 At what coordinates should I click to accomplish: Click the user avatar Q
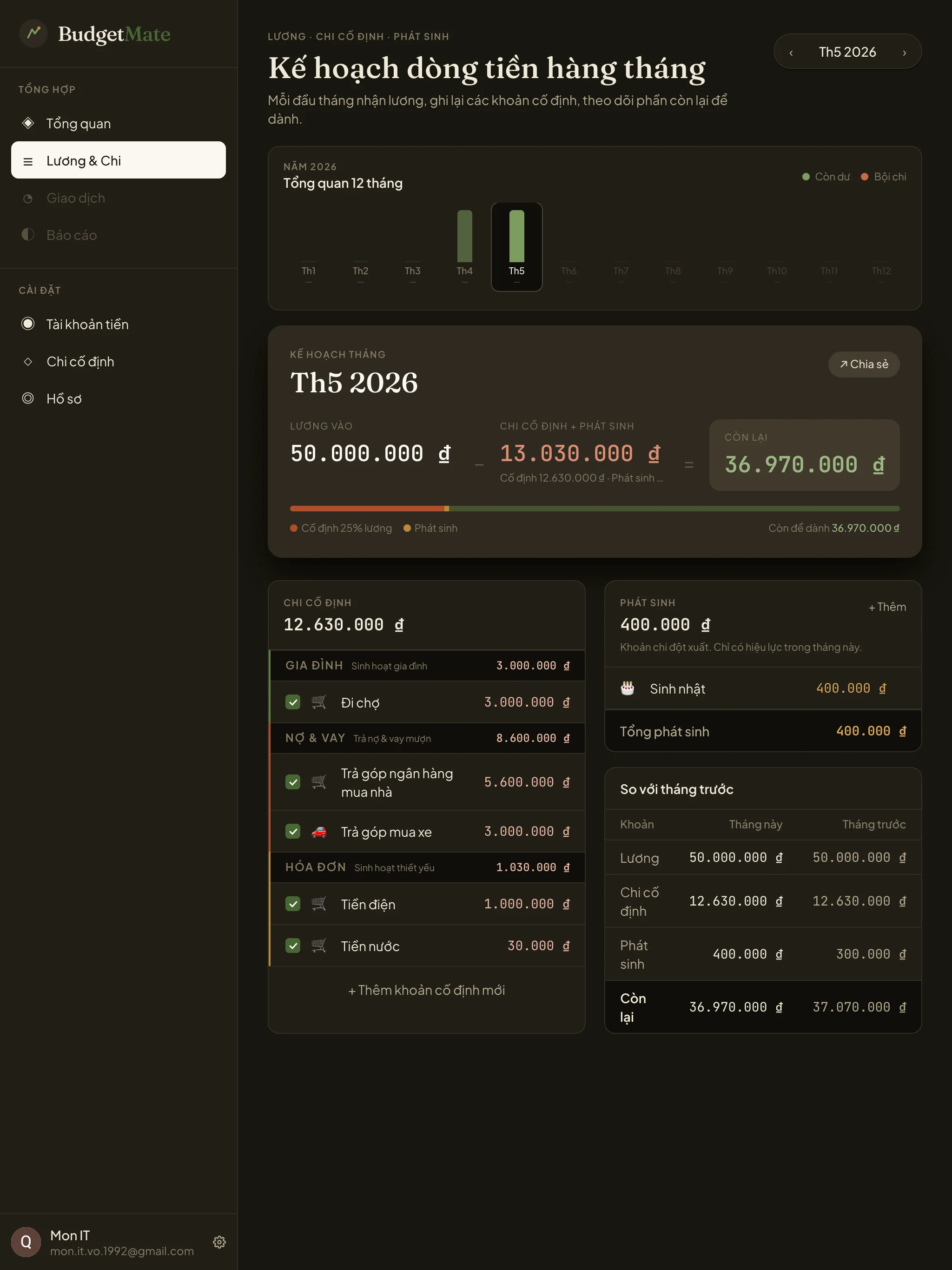point(26,1242)
